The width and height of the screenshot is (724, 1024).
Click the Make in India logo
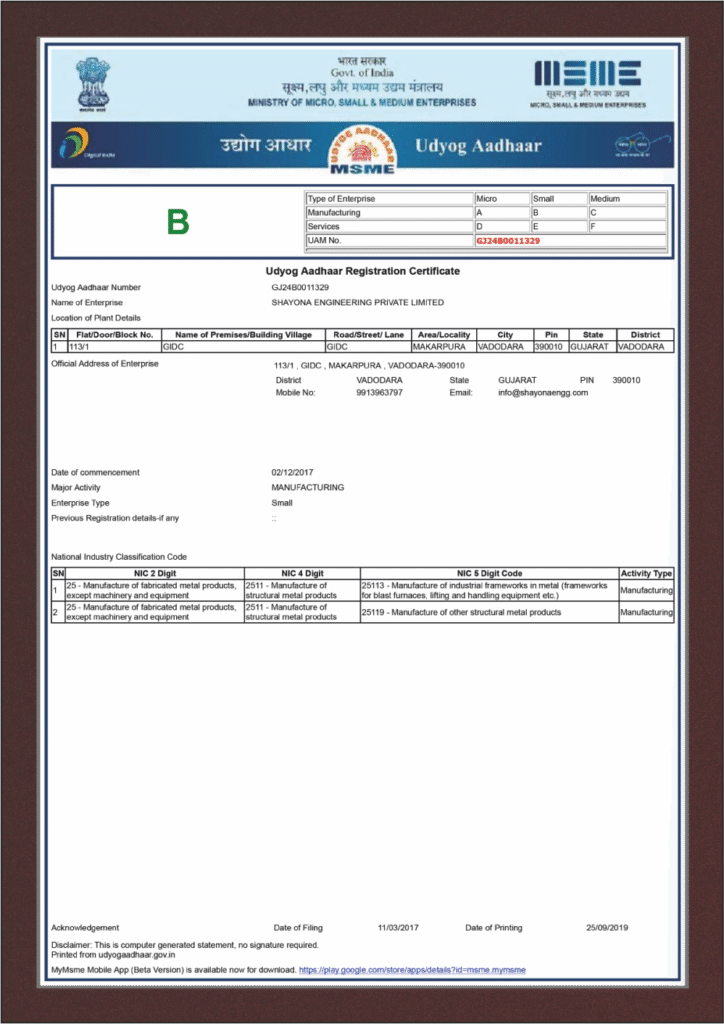pos(632,147)
